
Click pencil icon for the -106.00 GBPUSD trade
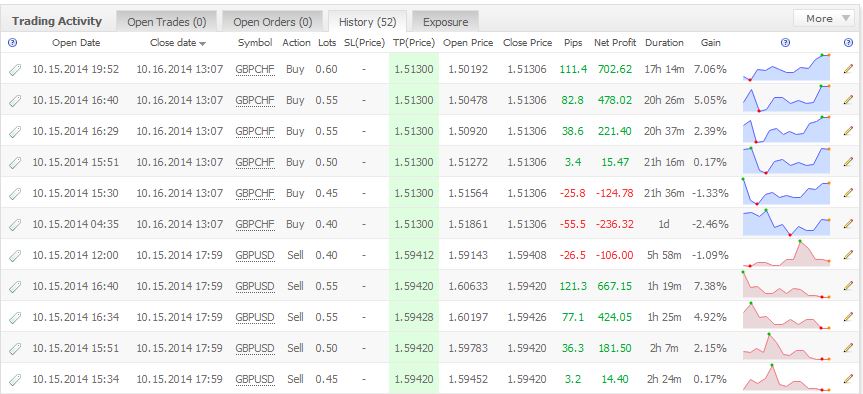[x=848, y=255]
